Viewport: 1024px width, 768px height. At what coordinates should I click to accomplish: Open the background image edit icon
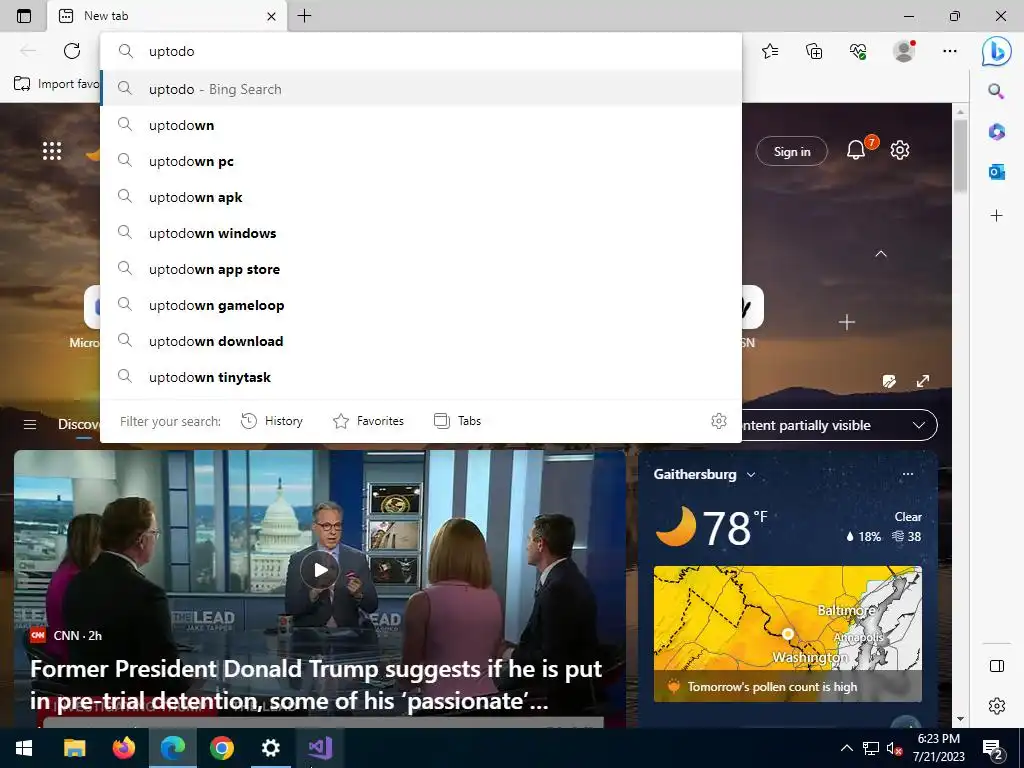[x=889, y=381]
